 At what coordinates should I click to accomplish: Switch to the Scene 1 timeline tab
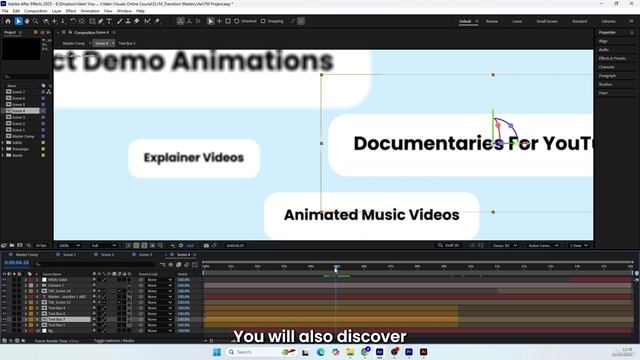pyautogui.click(x=69, y=254)
